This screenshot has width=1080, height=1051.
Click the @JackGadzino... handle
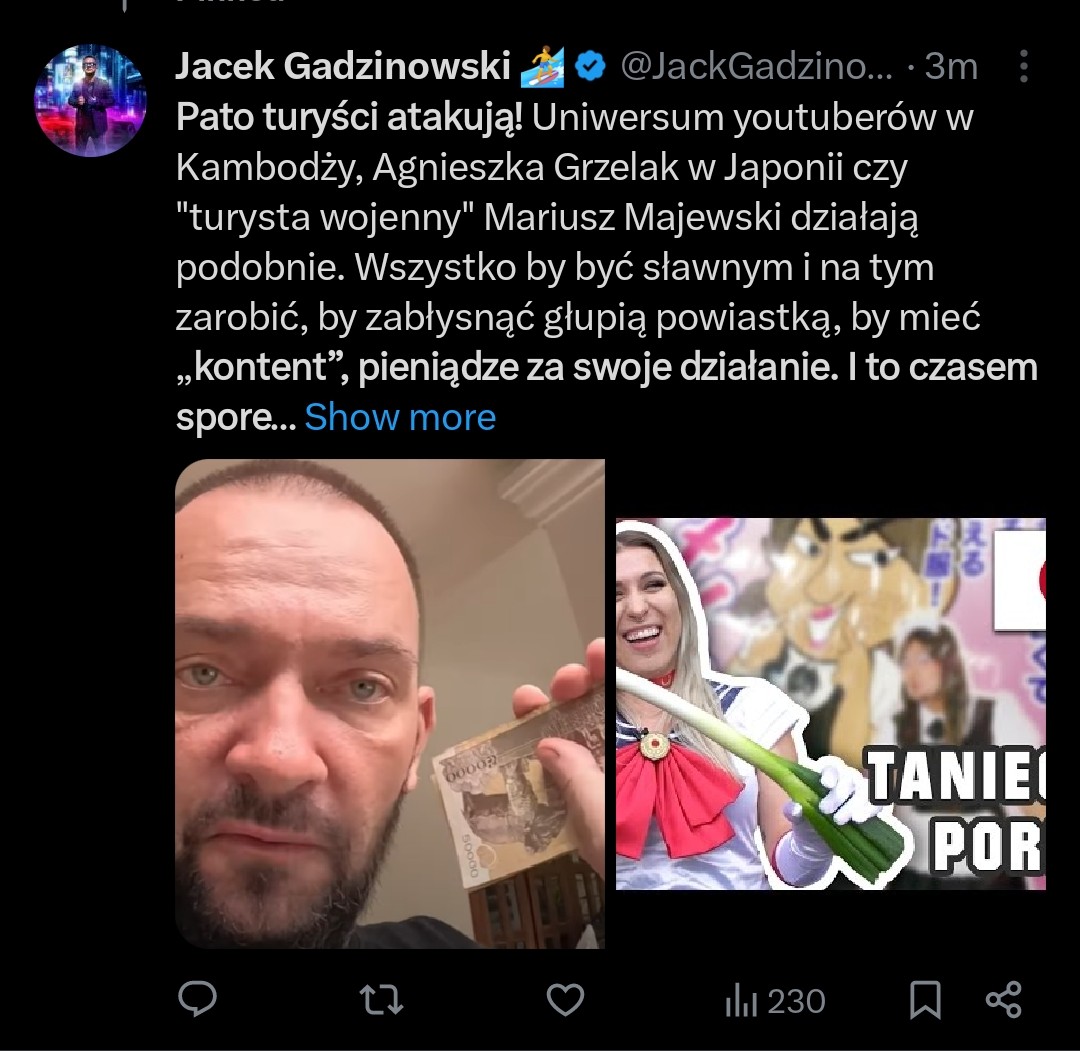pyautogui.click(x=756, y=66)
